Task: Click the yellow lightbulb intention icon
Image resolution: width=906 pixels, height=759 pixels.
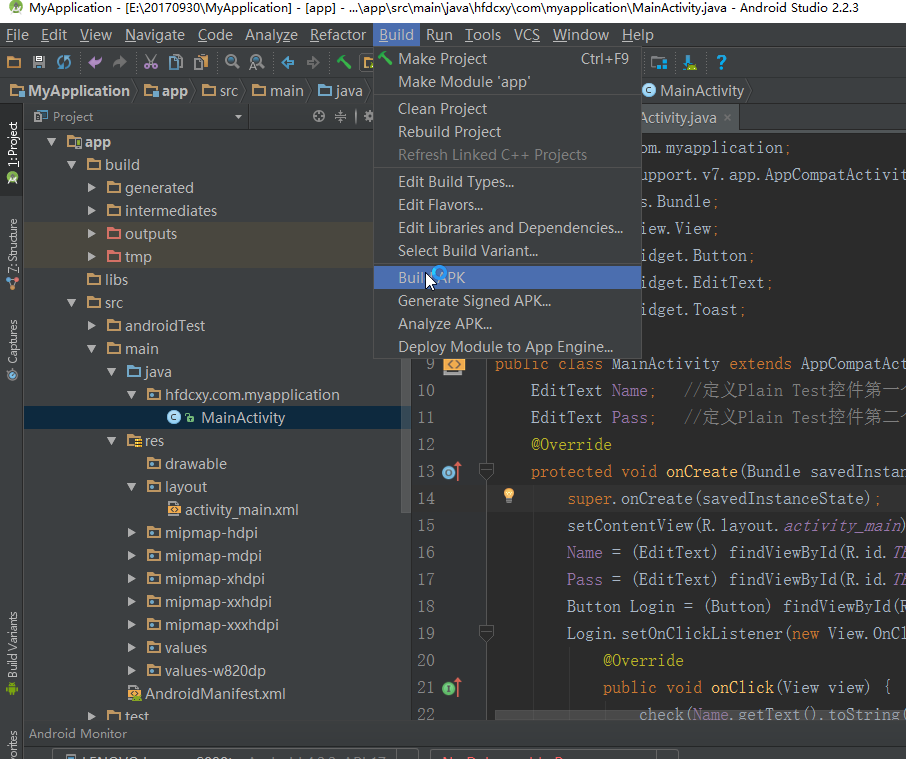Action: coord(508,495)
